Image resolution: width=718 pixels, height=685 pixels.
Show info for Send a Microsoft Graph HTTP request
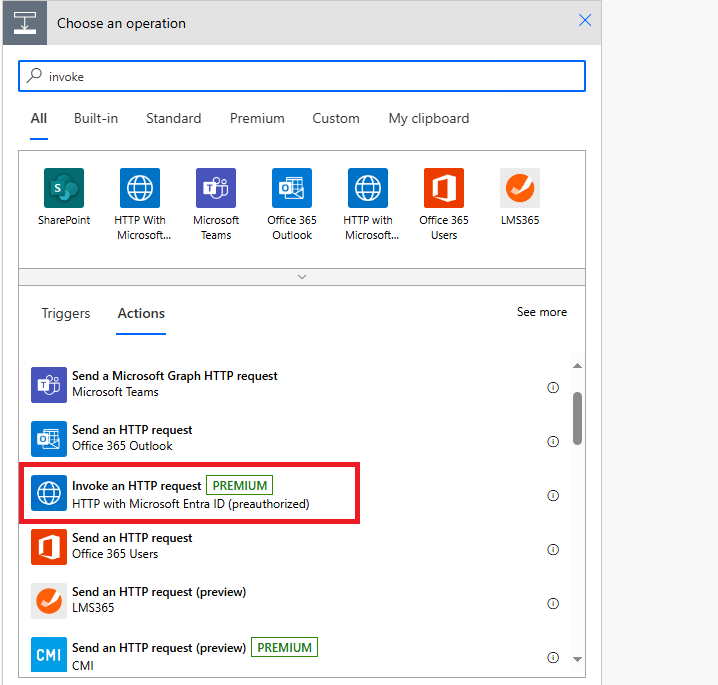click(x=553, y=387)
